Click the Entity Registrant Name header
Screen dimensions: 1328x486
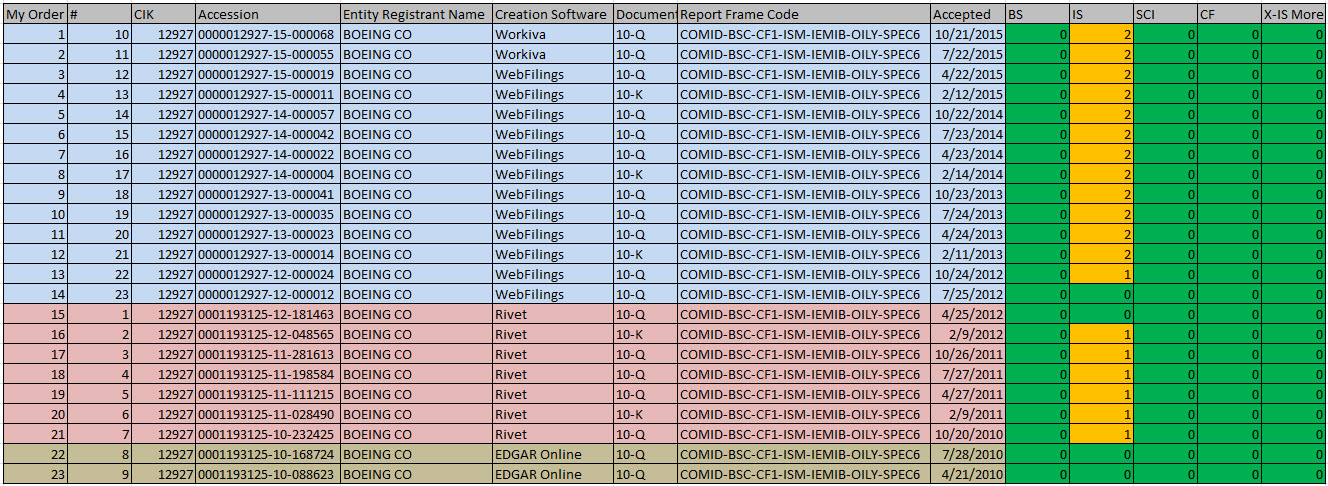[x=416, y=14]
